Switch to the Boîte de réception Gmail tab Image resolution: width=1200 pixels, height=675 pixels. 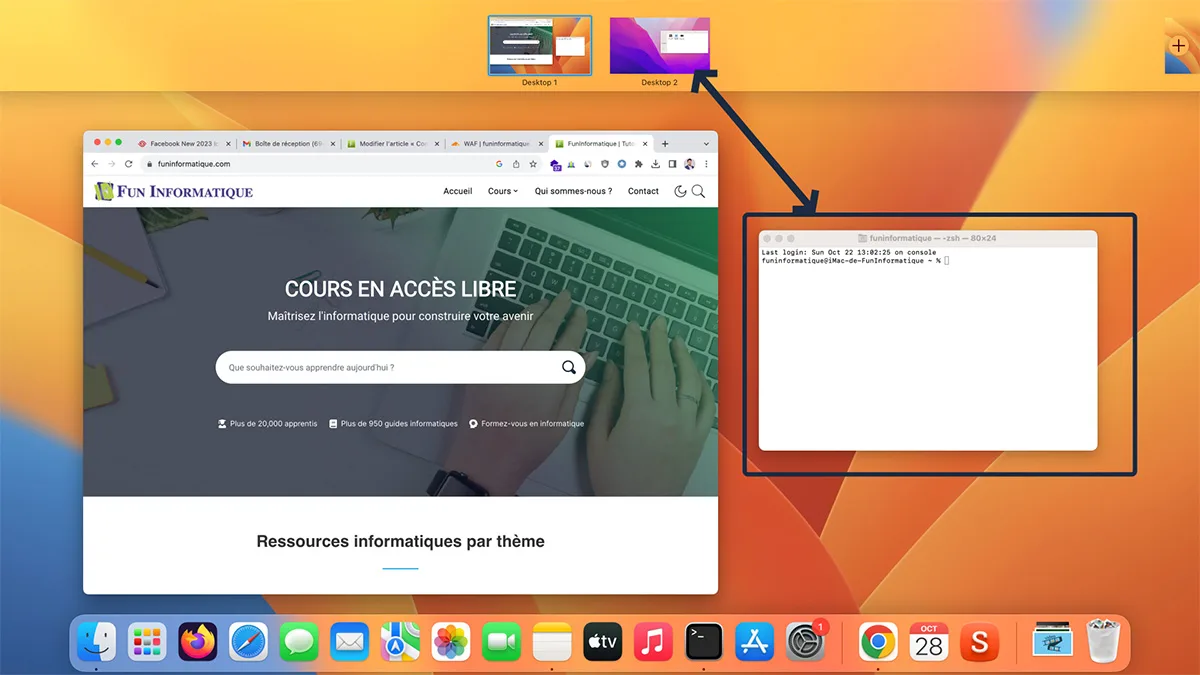pos(288,144)
